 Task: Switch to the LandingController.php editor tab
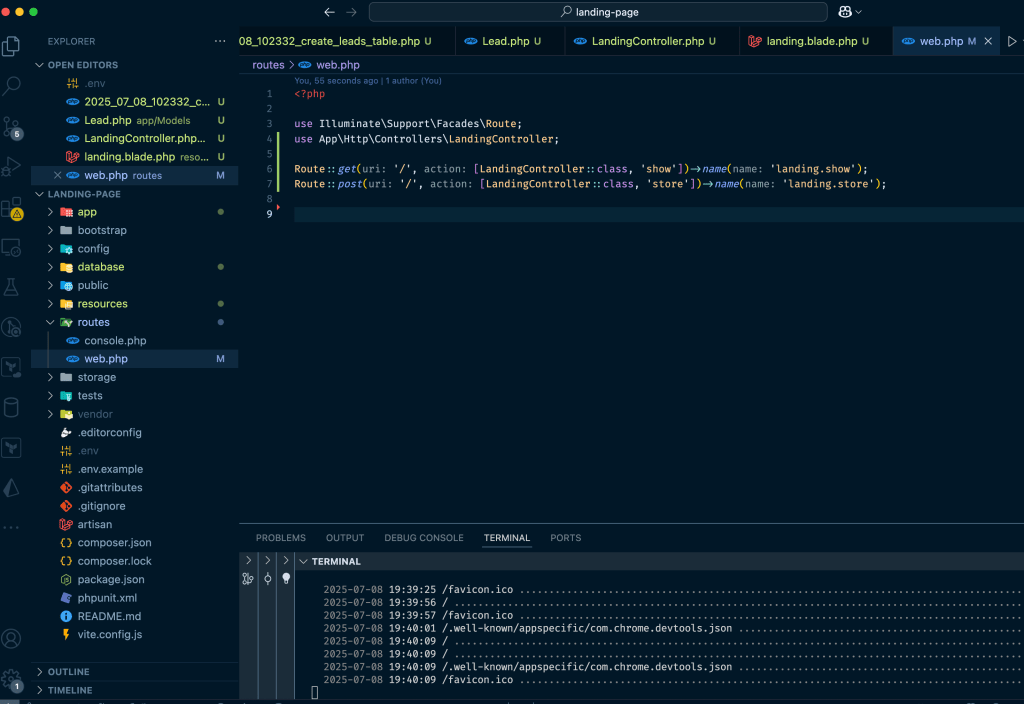647,41
